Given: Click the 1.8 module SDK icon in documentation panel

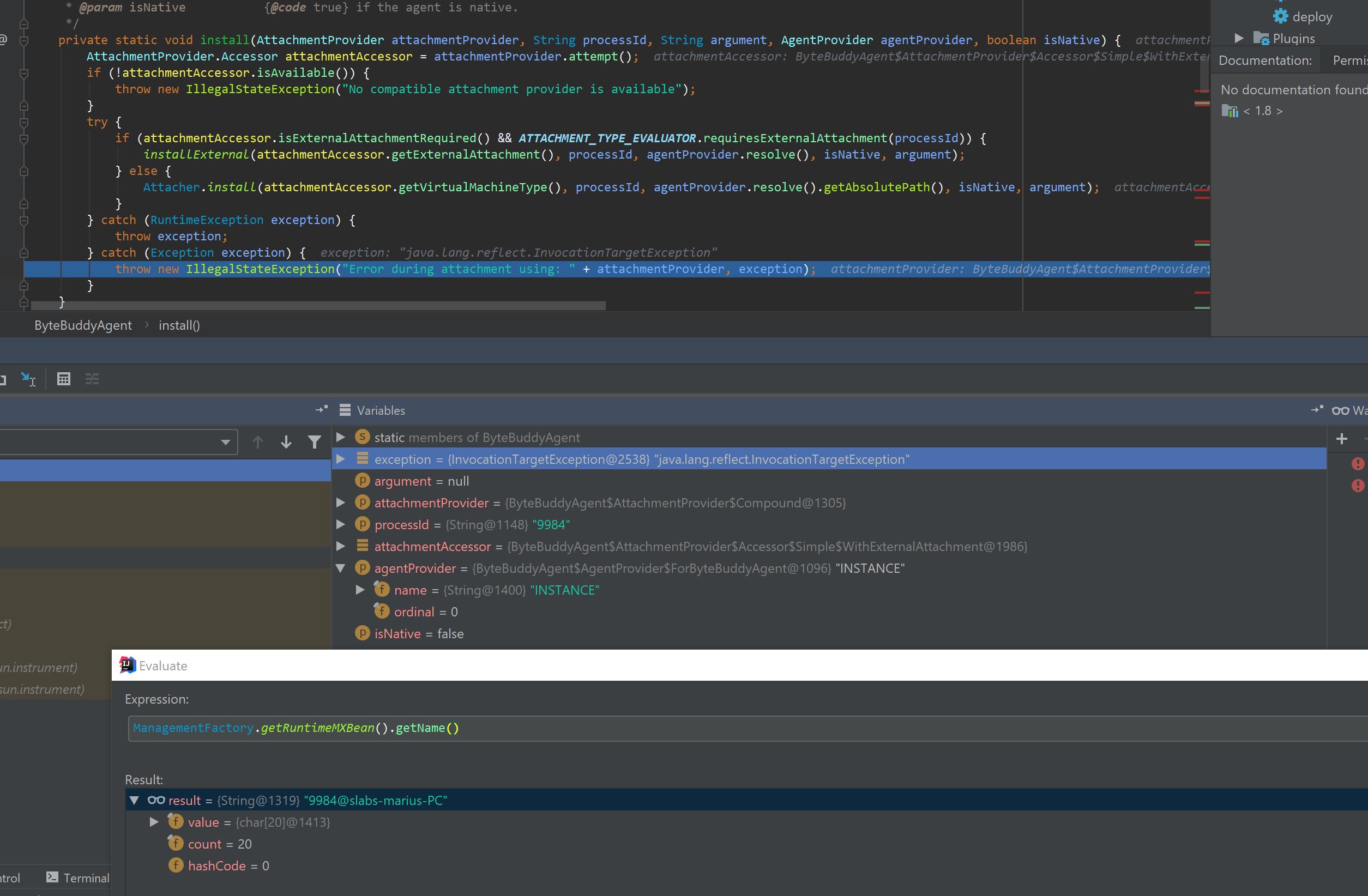Looking at the screenshot, I should tap(1231, 110).
